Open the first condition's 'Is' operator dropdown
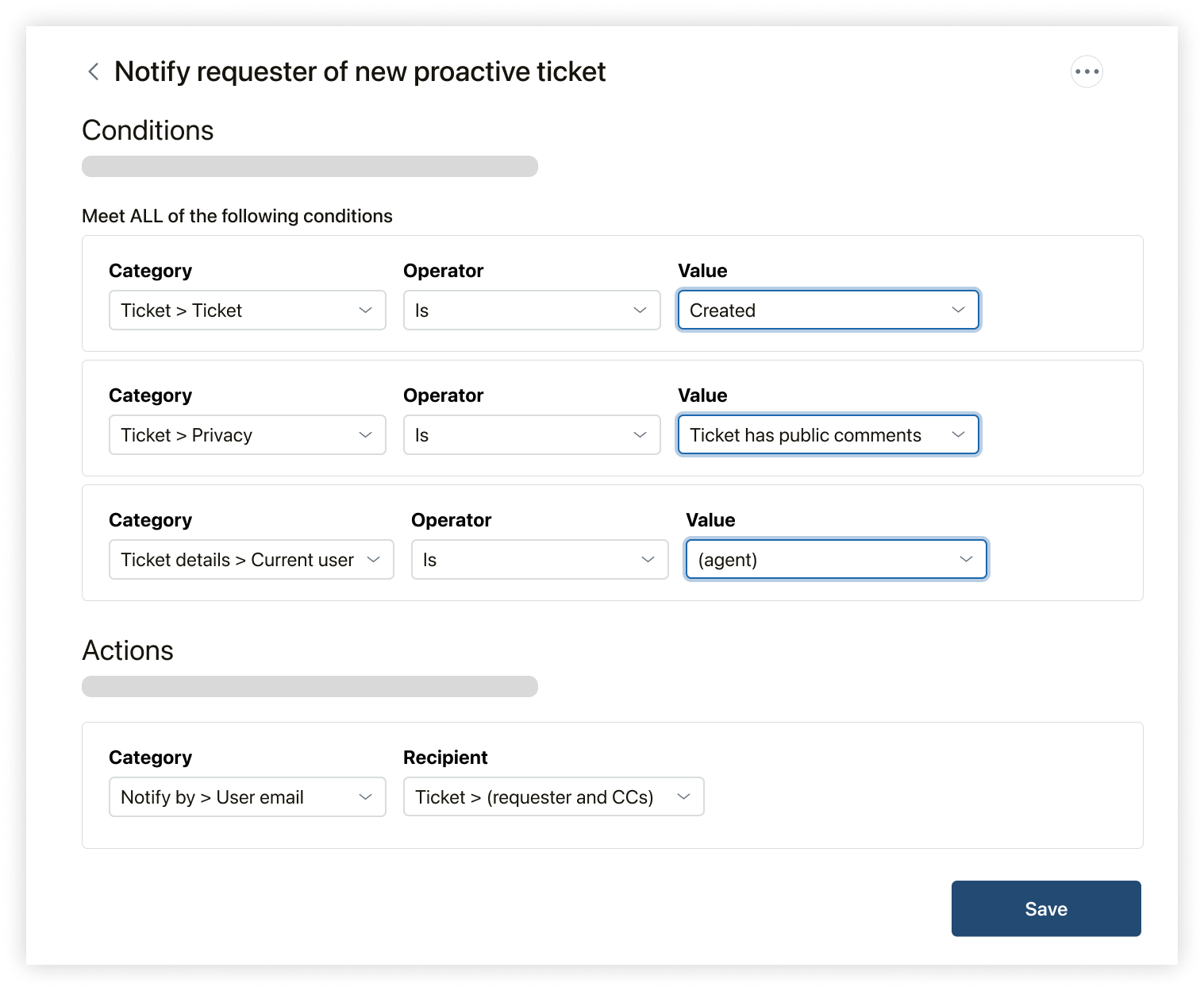This screenshot has width=1204, height=991. [531, 310]
